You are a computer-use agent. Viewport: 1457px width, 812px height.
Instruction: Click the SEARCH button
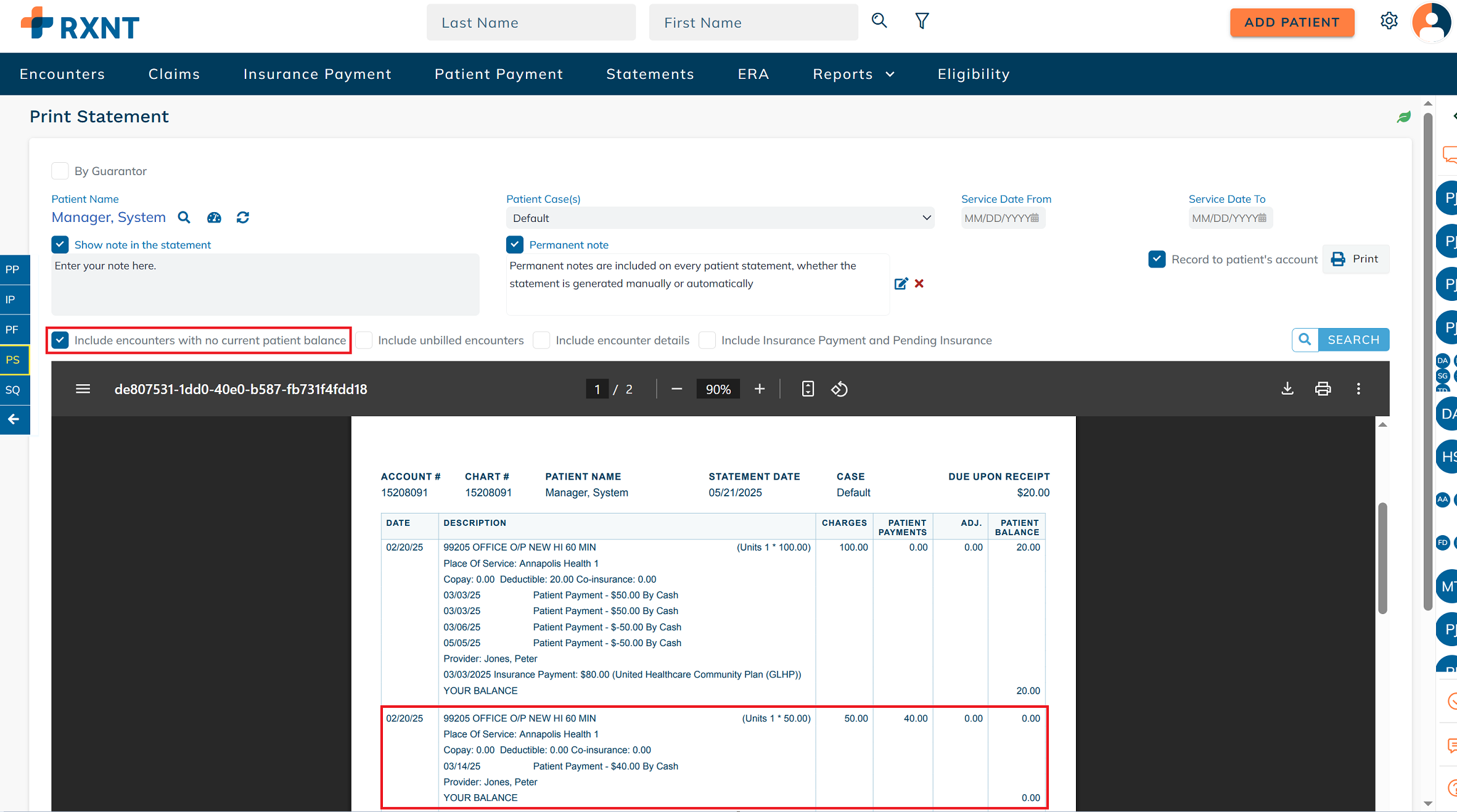pyautogui.click(x=1340, y=340)
